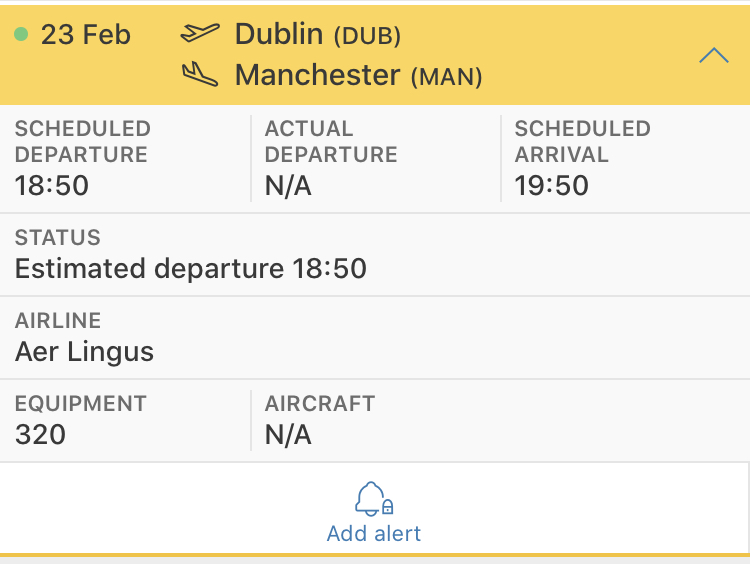Click the Estimated departure 18:50 status

(191, 269)
